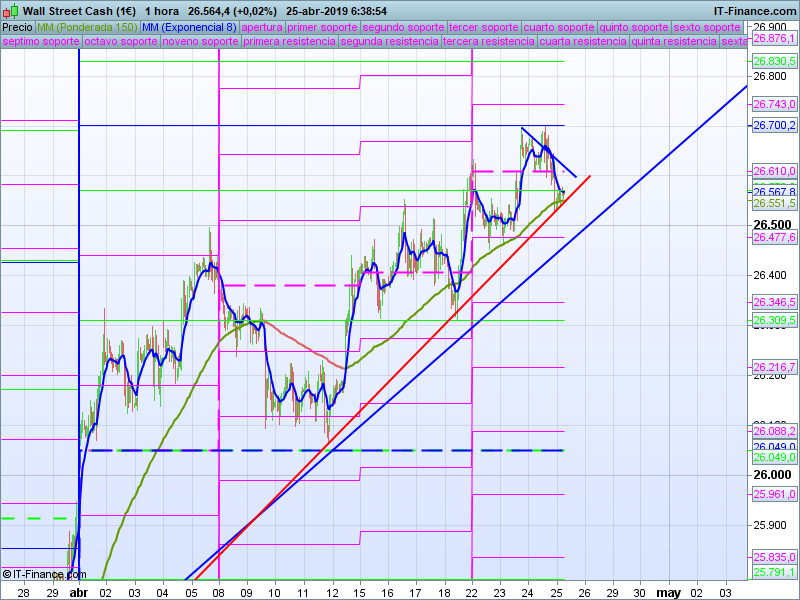Image resolution: width=800 pixels, height=600 pixels.
Task: Select the tercera resistencia label
Action: click(489, 42)
